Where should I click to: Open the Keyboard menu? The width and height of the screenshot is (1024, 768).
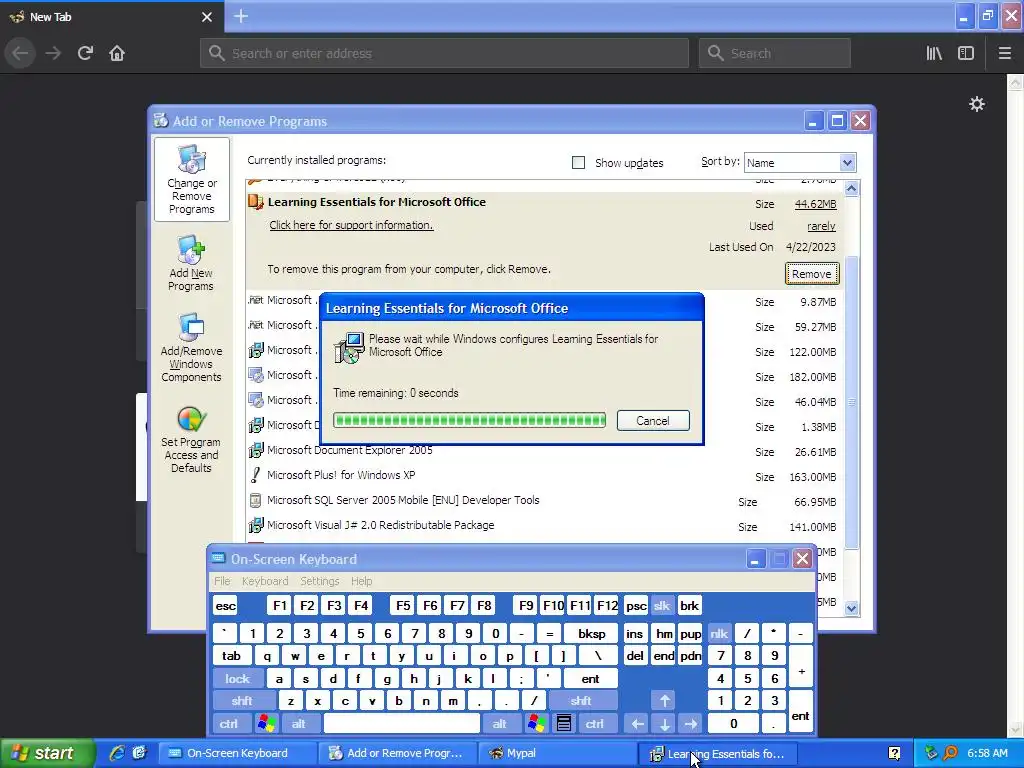pyautogui.click(x=264, y=581)
